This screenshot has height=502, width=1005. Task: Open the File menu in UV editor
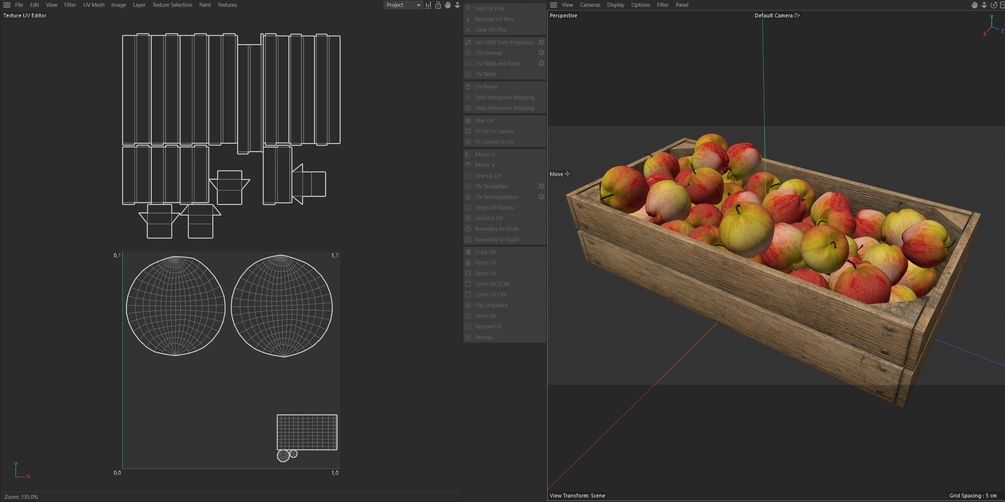tap(19, 4)
